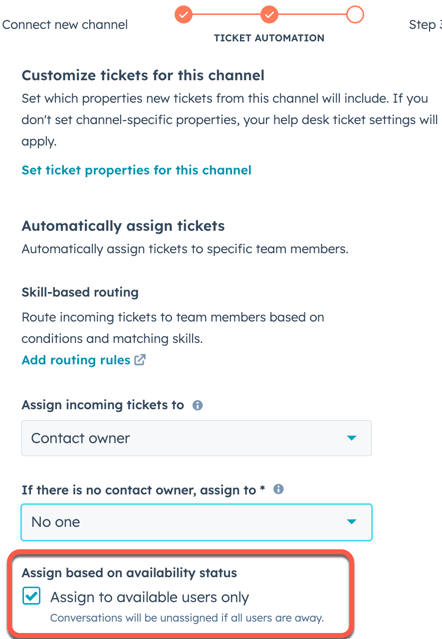This screenshot has height=639, width=442.
Task: Click the Contact owner dropdown caret arrow
Action: click(x=352, y=438)
